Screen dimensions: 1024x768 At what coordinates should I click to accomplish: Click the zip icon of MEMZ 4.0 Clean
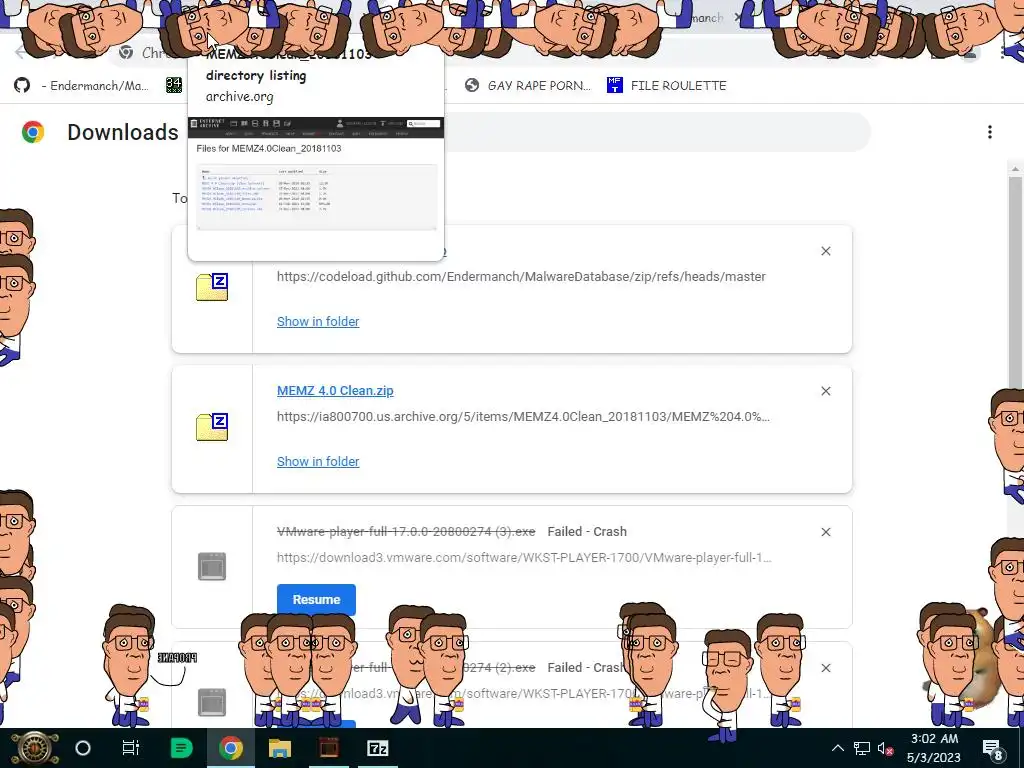click(x=212, y=428)
